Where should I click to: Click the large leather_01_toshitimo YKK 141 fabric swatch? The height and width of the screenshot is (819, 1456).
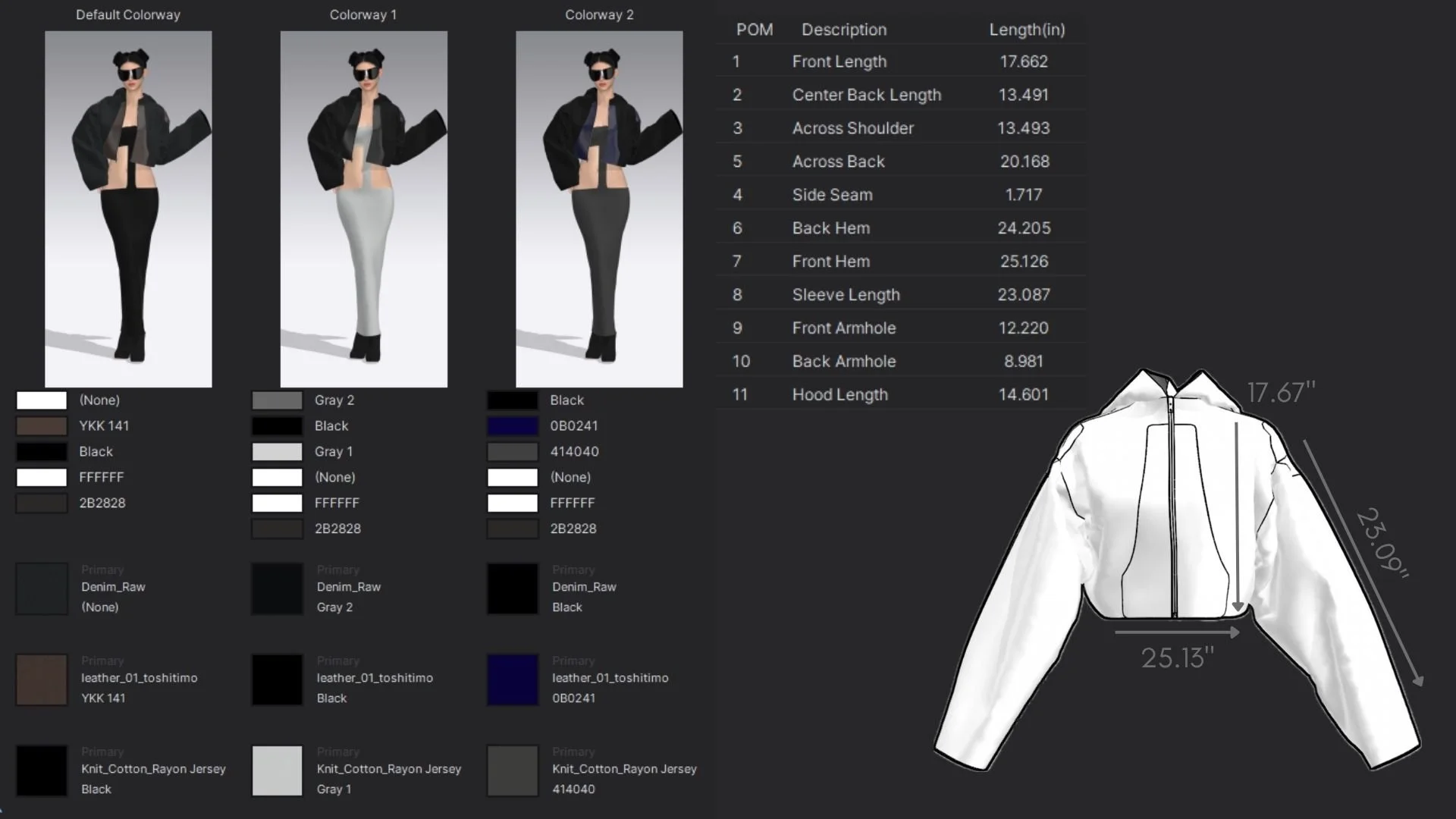[42, 679]
